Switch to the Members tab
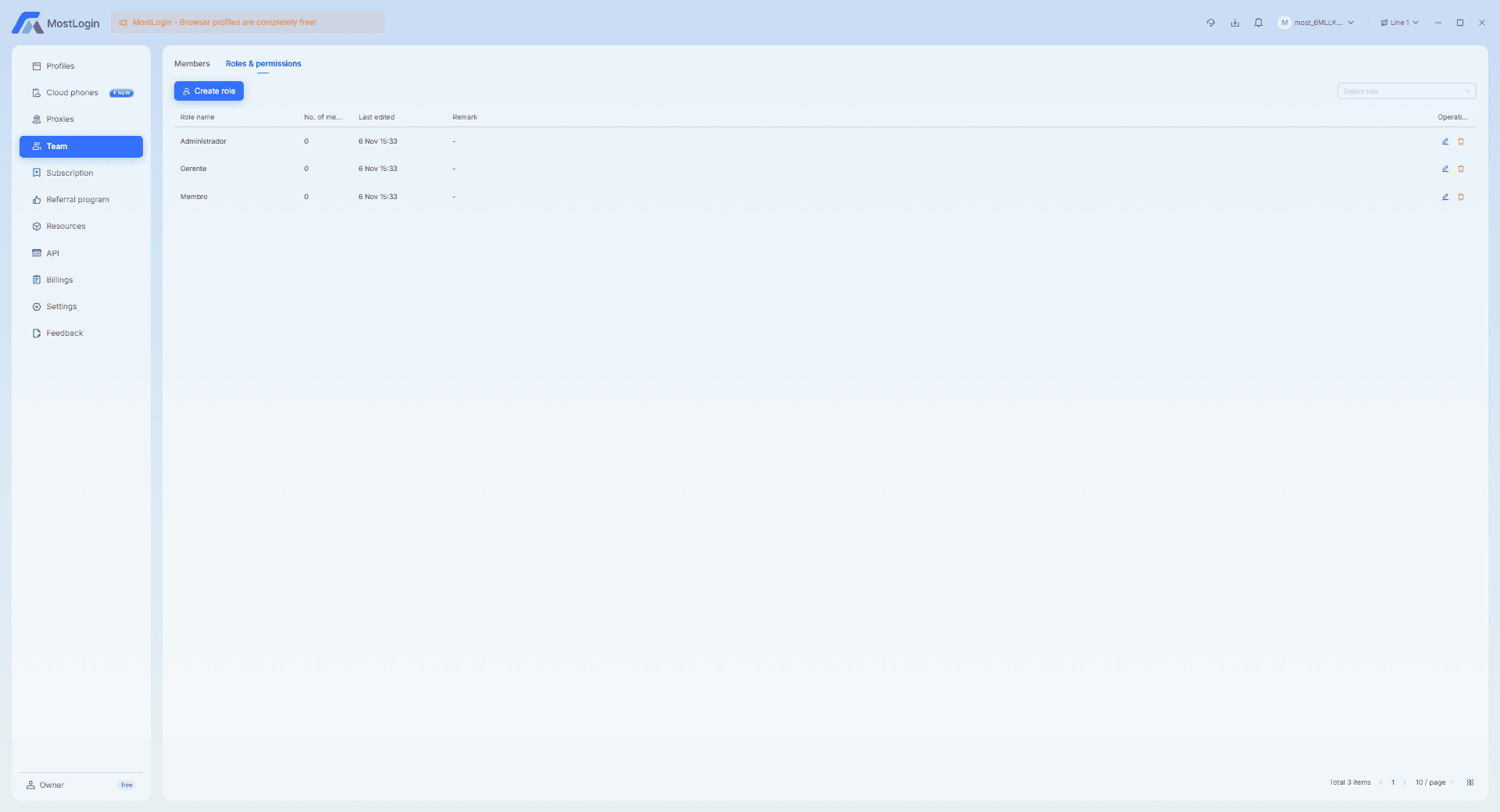This screenshot has width=1500, height=812. click(191, 64)
